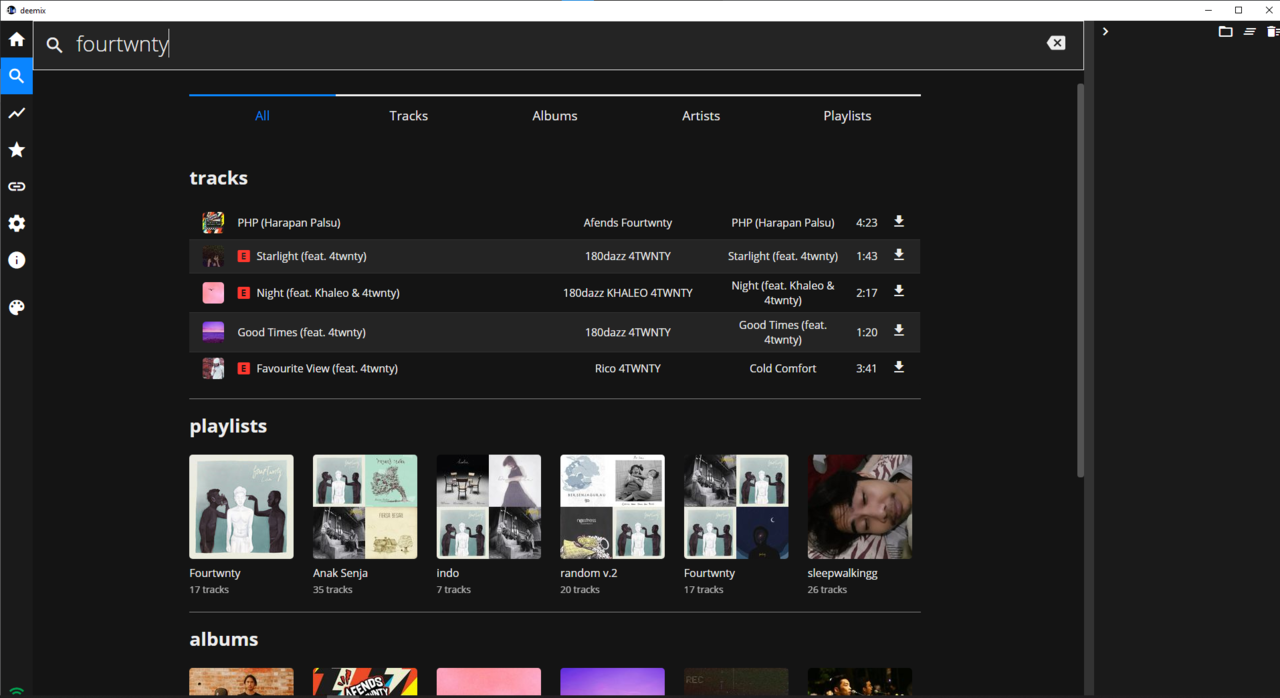
Task: Open the Home page icon
Action: point(16,39)
